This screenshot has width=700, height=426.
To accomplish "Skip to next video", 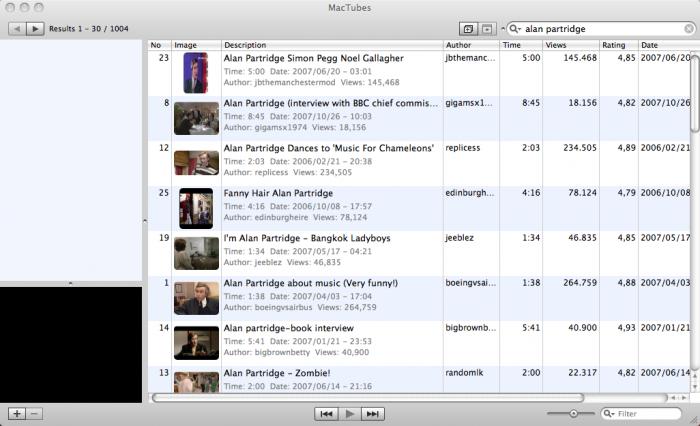I will 373,414.
